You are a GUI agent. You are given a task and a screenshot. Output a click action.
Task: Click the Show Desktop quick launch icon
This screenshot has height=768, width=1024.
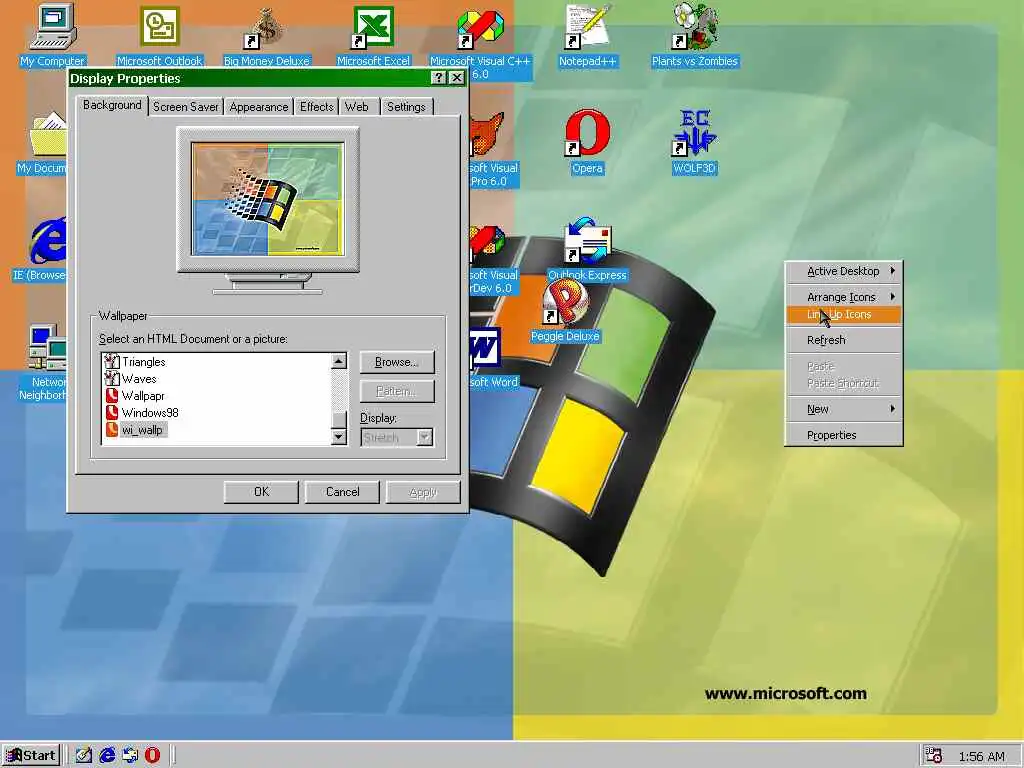pyautogui.click(x=84, y=756)
